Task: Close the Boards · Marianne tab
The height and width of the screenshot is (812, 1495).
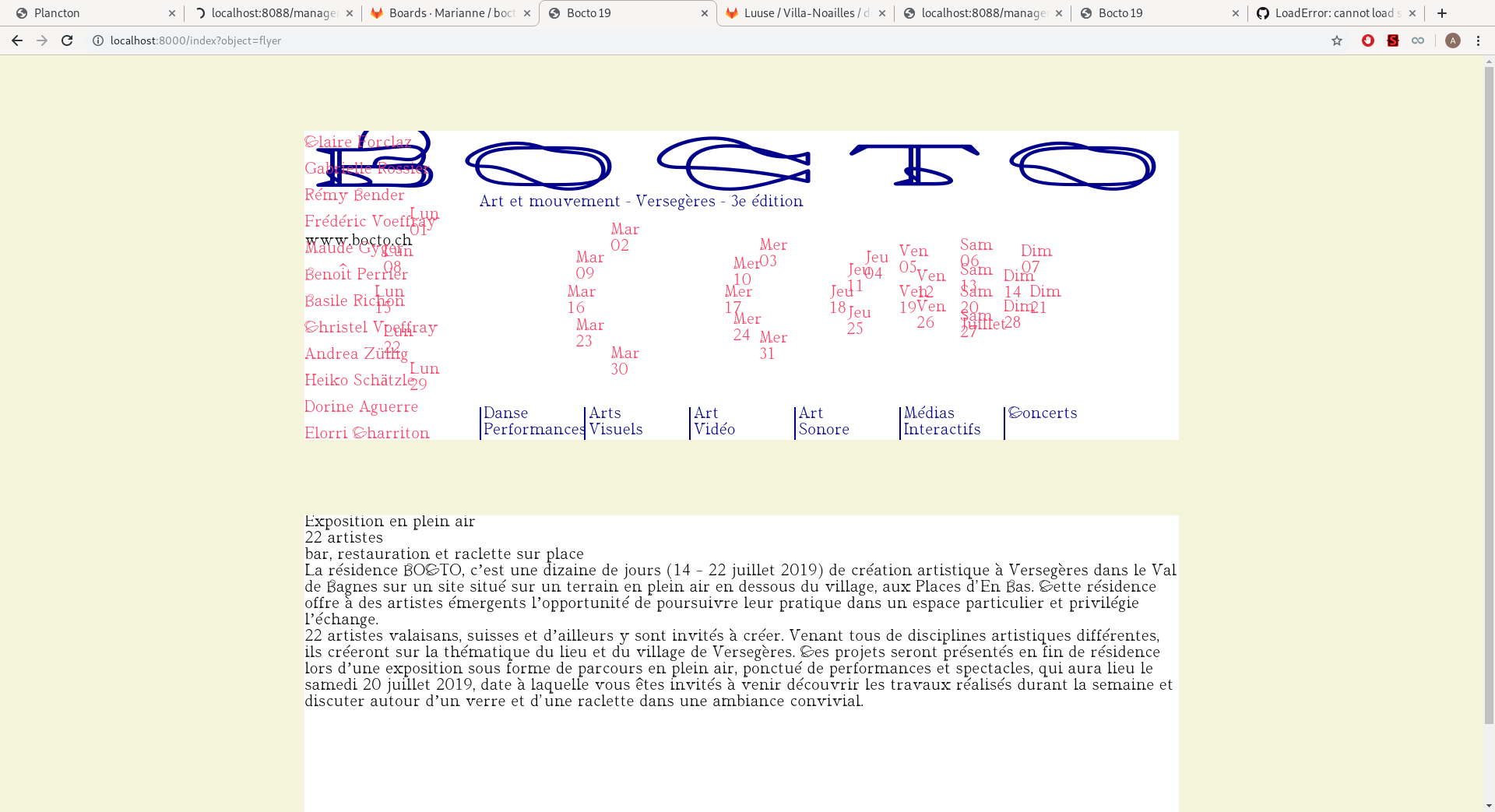Action: point(527,13)
